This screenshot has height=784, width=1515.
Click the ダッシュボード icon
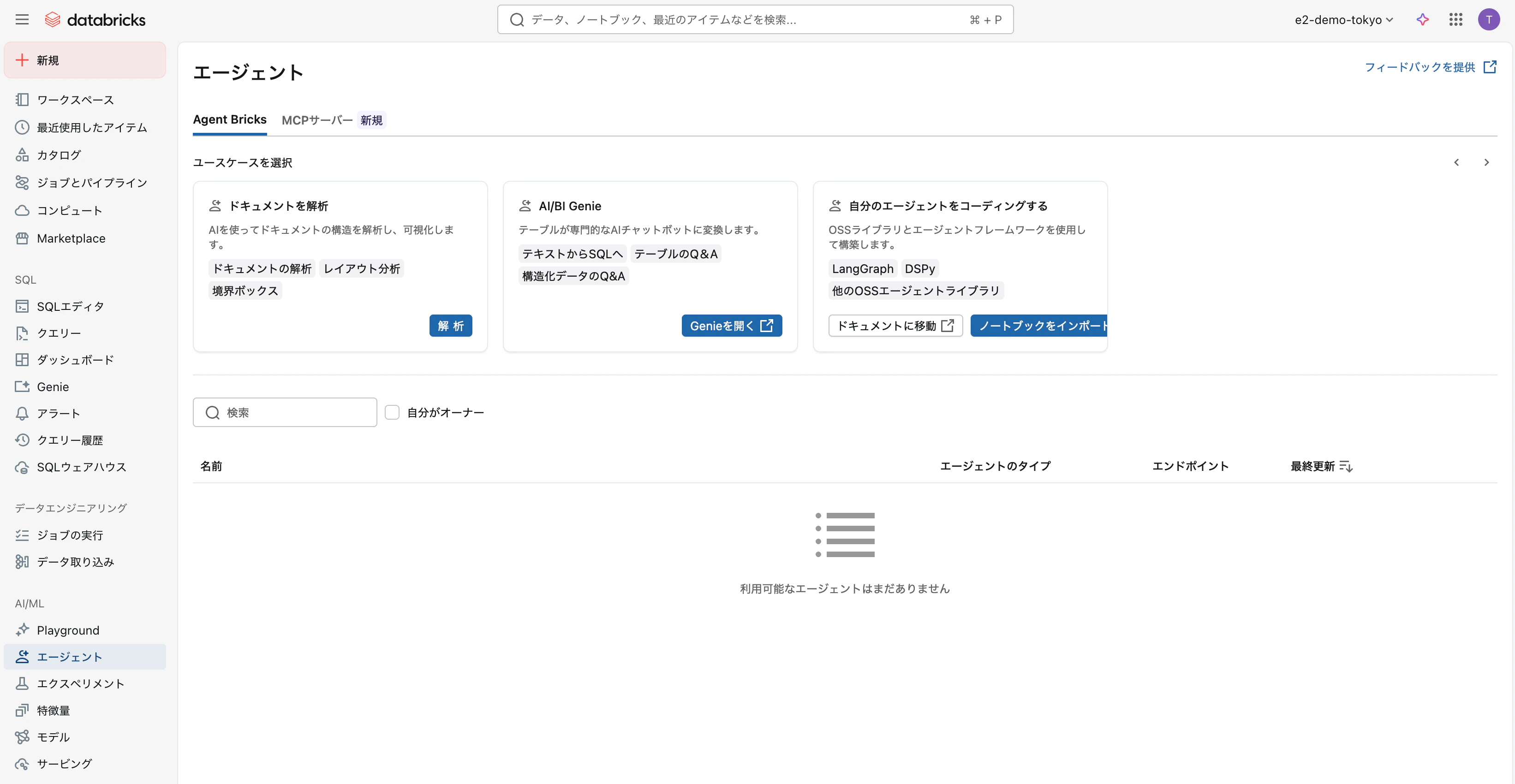click(x=22, y=359)
